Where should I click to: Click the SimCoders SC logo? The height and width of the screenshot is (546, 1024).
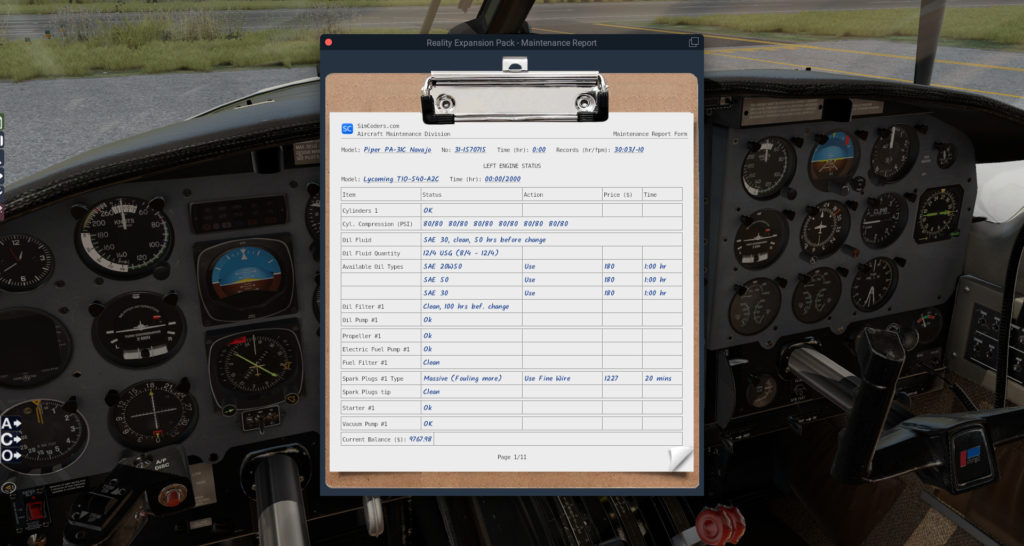pos(347,129)
